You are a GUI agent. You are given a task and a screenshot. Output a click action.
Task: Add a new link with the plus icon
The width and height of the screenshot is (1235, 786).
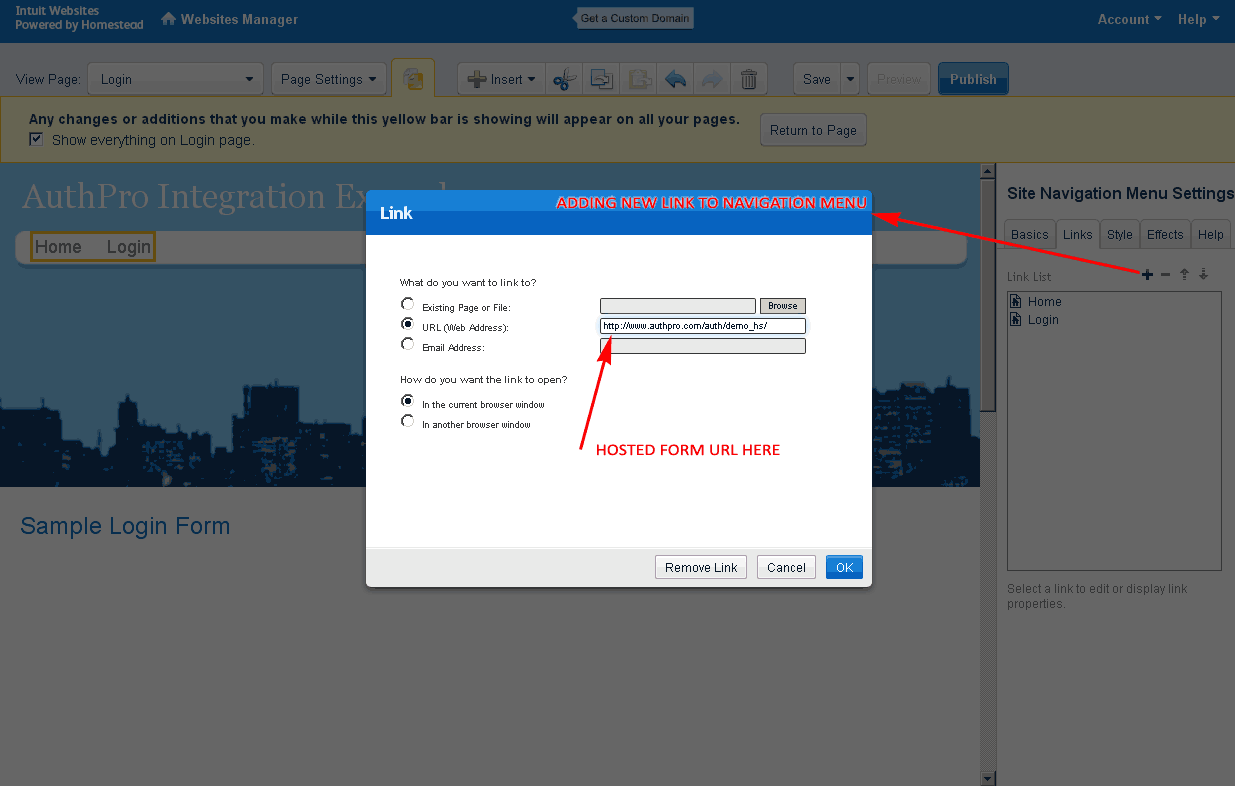[x=1147, y=274]
